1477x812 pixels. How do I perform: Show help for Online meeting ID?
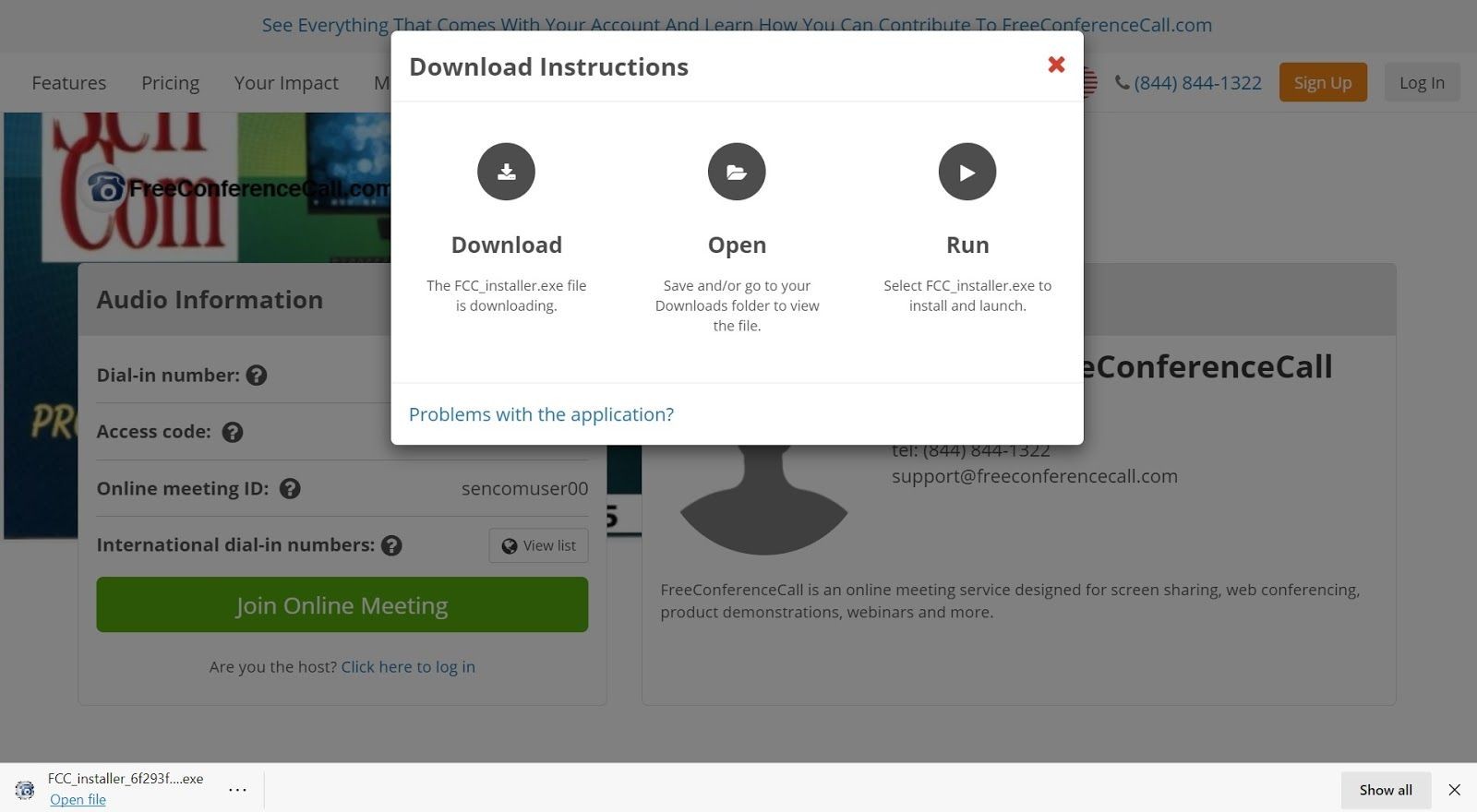(290, 489)
